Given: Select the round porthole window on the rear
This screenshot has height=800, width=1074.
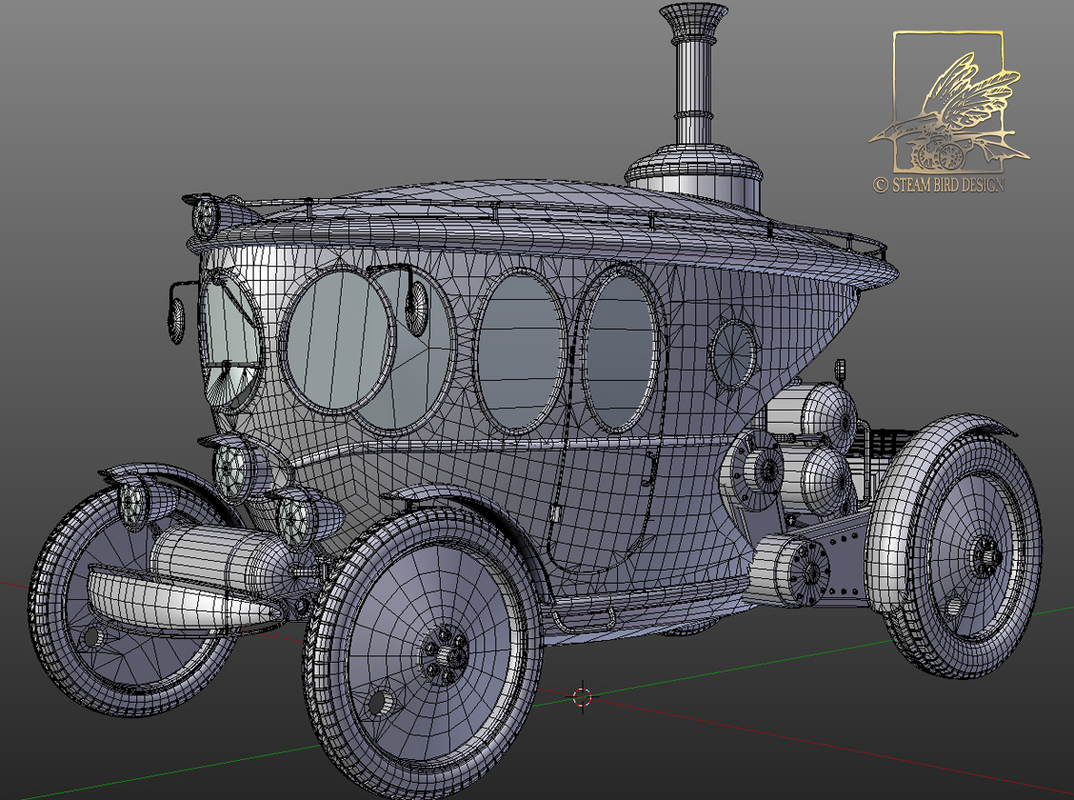Looking at the screenshot, I should (x=731, y=351).
